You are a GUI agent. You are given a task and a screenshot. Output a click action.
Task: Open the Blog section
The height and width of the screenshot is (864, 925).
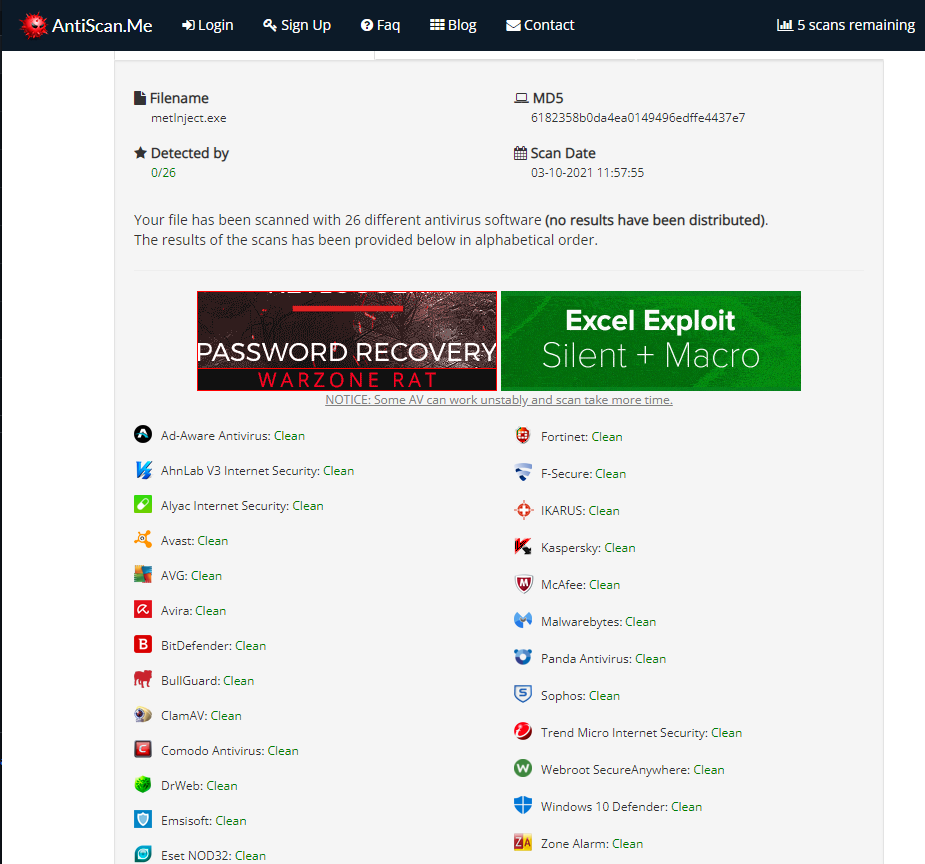coord(453,25)
